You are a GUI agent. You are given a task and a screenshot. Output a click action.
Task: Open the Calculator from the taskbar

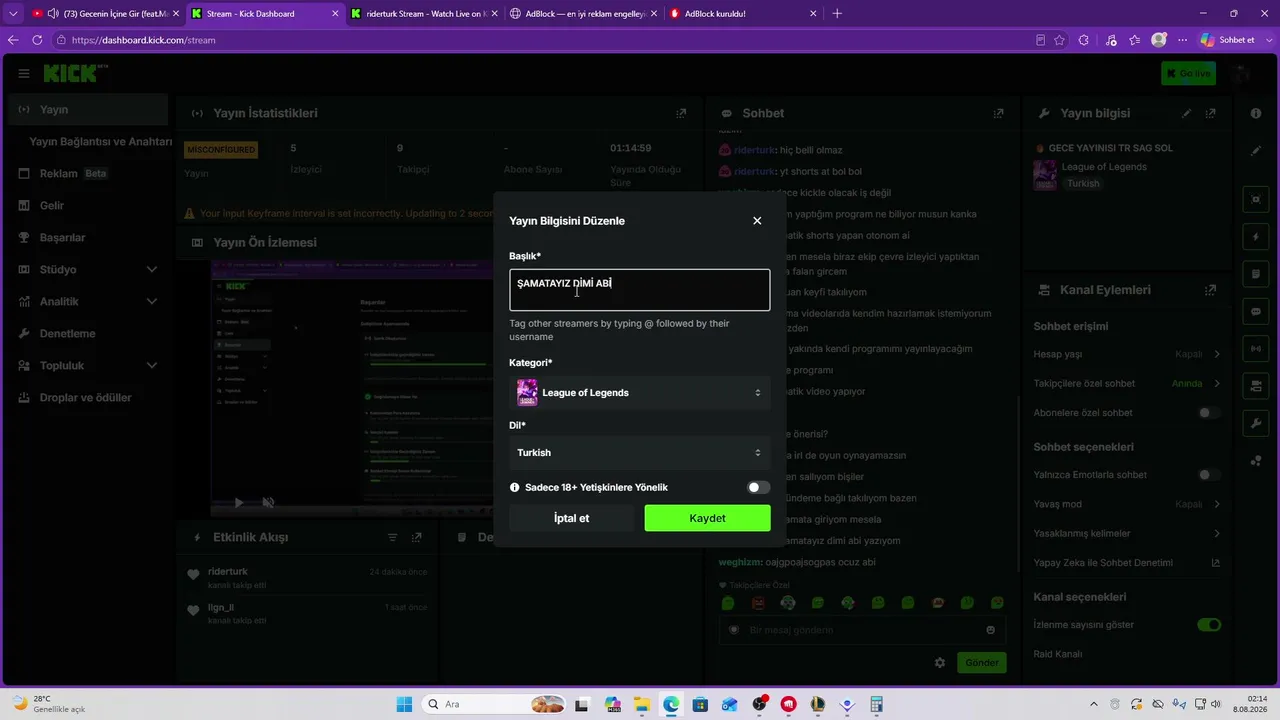click(x=876, y=704)
